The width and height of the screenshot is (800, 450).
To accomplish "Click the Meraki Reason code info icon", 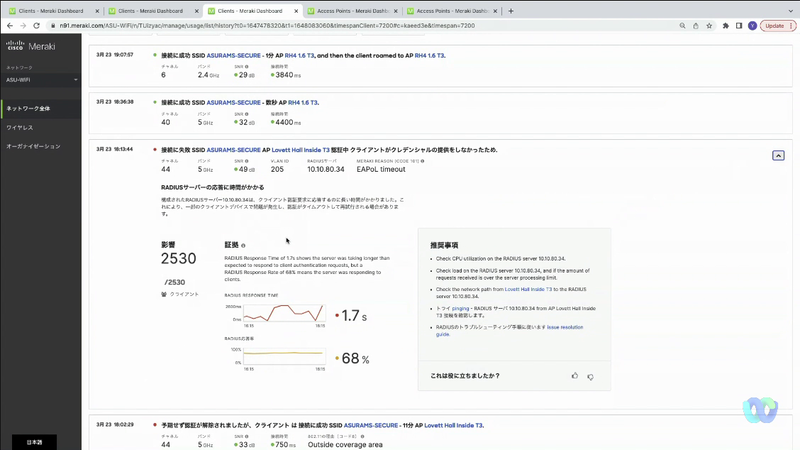I will pos(422,161).
